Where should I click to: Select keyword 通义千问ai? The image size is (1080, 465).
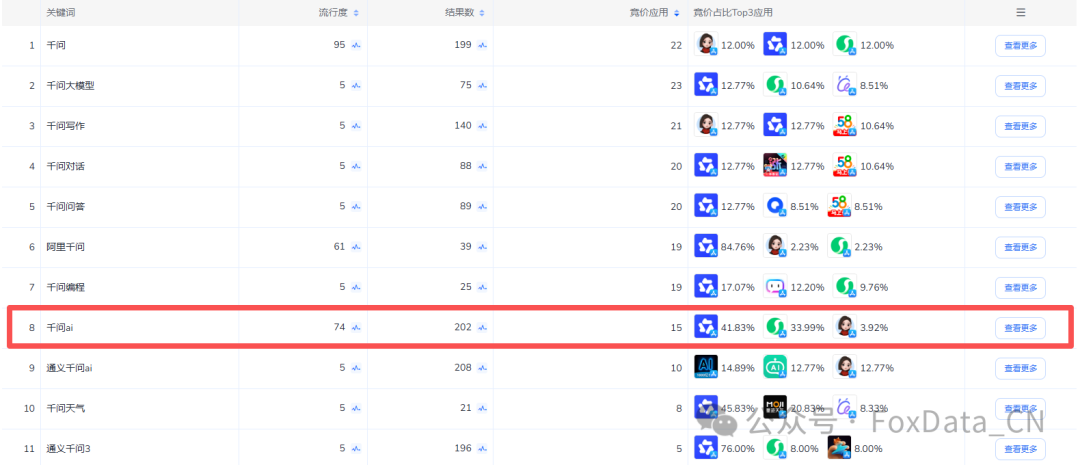pyautogui.click(x=70, y=368)
